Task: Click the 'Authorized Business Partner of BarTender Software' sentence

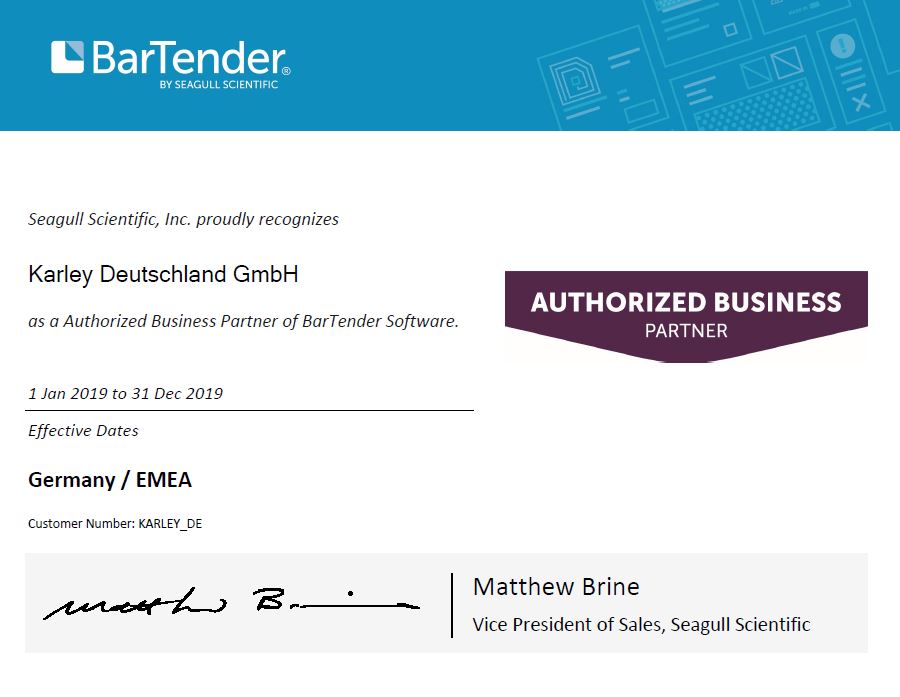Action: [243, 321]
